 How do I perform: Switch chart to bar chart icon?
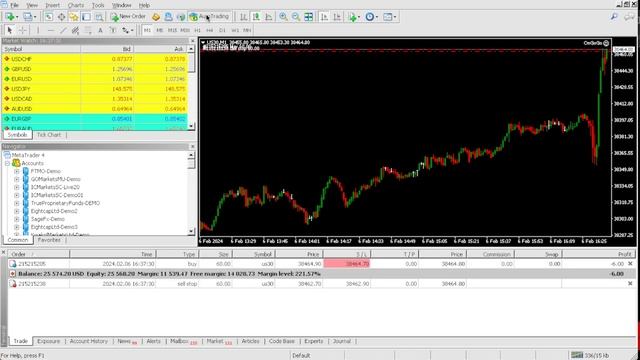243,17
